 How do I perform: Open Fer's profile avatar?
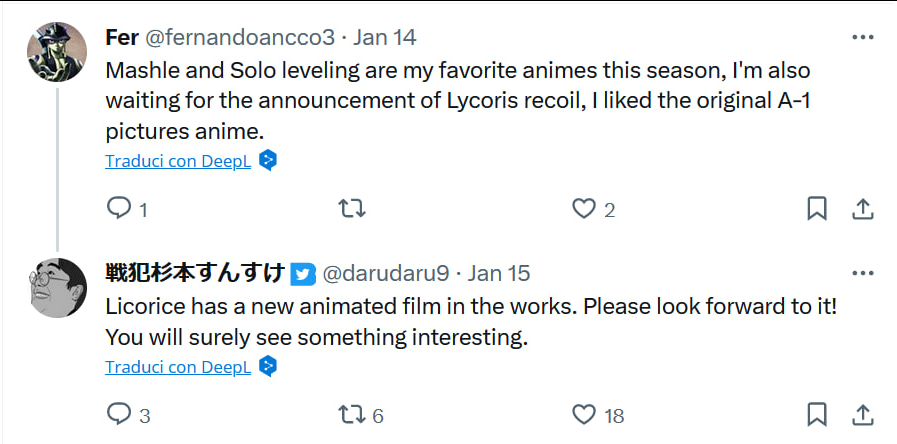pos(58,52)
